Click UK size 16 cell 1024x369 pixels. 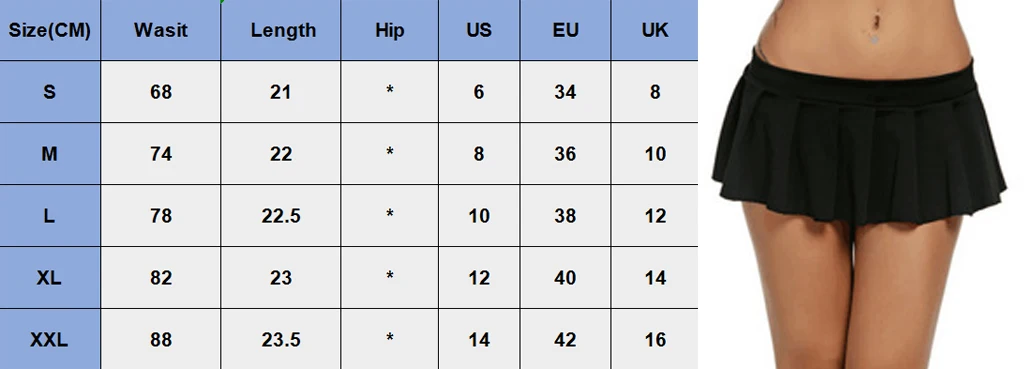[654, 339]
